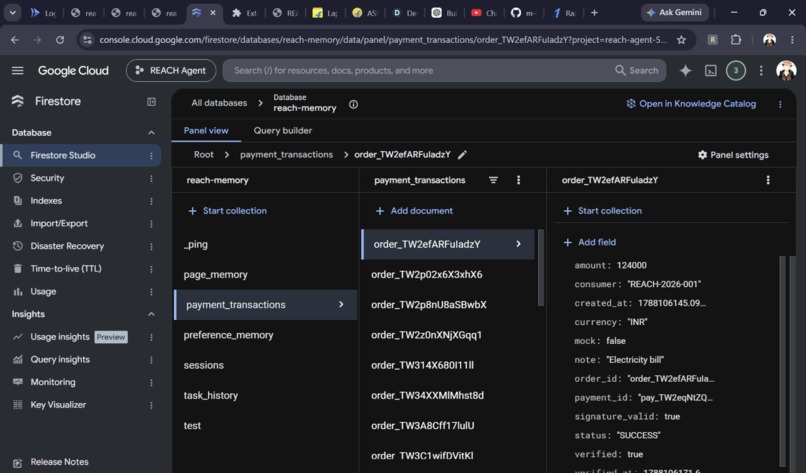The image size is (806, 473).
Task: Start collection in reach-memory panel
Action: [x=228, y=211]
